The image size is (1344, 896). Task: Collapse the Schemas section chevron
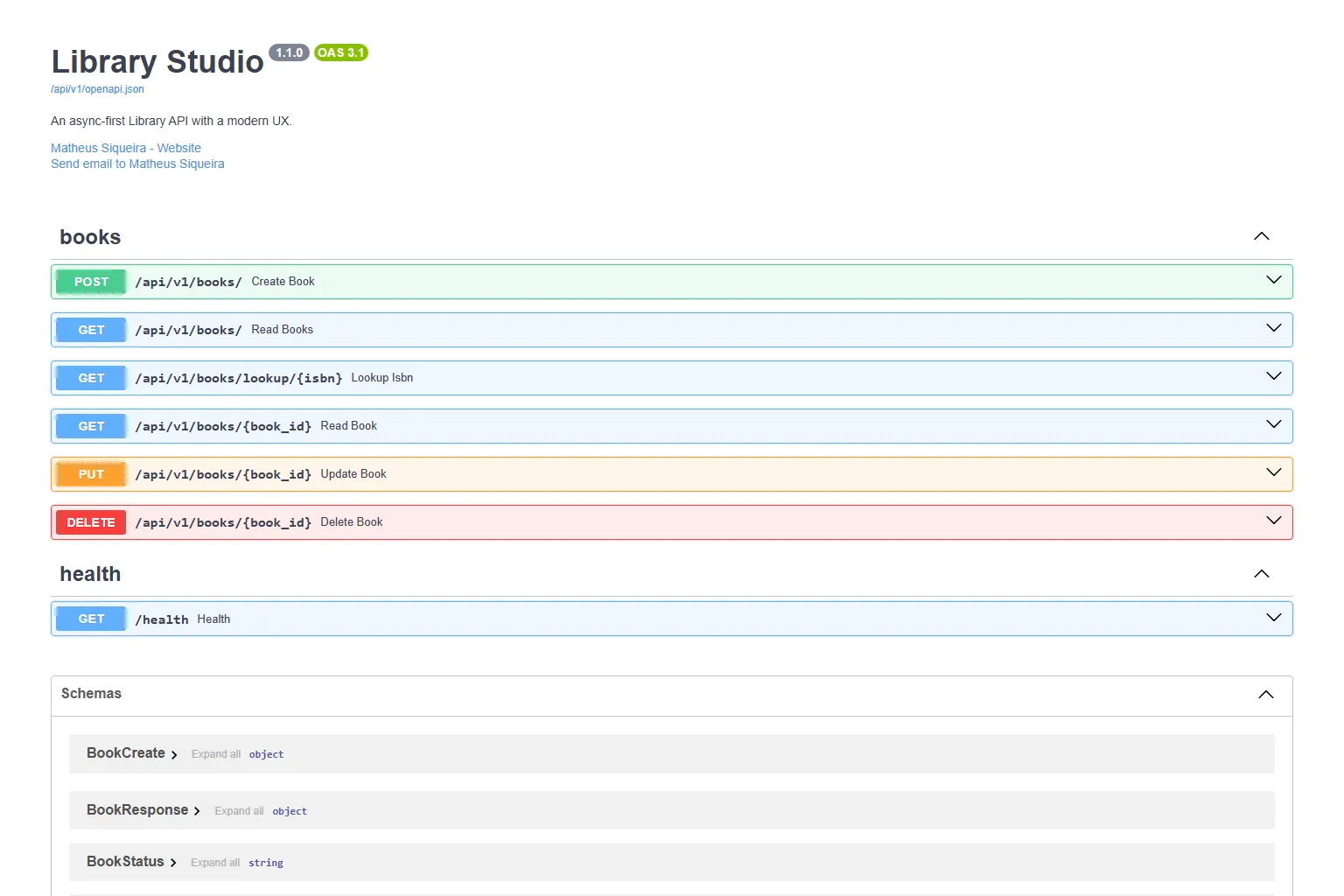(x=1266, y=694)
